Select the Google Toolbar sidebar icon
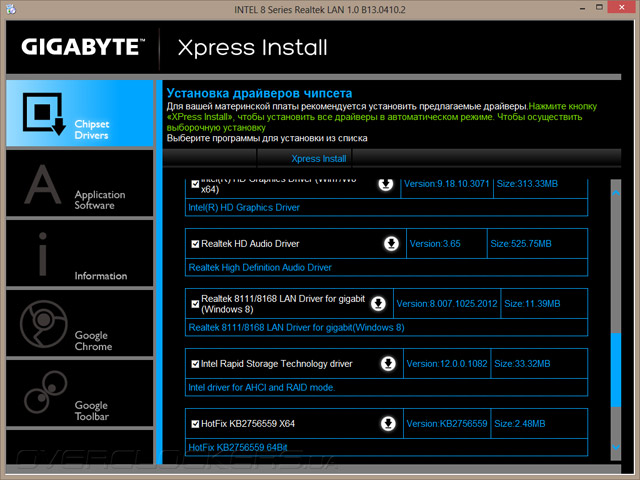This screenshot has height=480, width=640. coord(45,392)
